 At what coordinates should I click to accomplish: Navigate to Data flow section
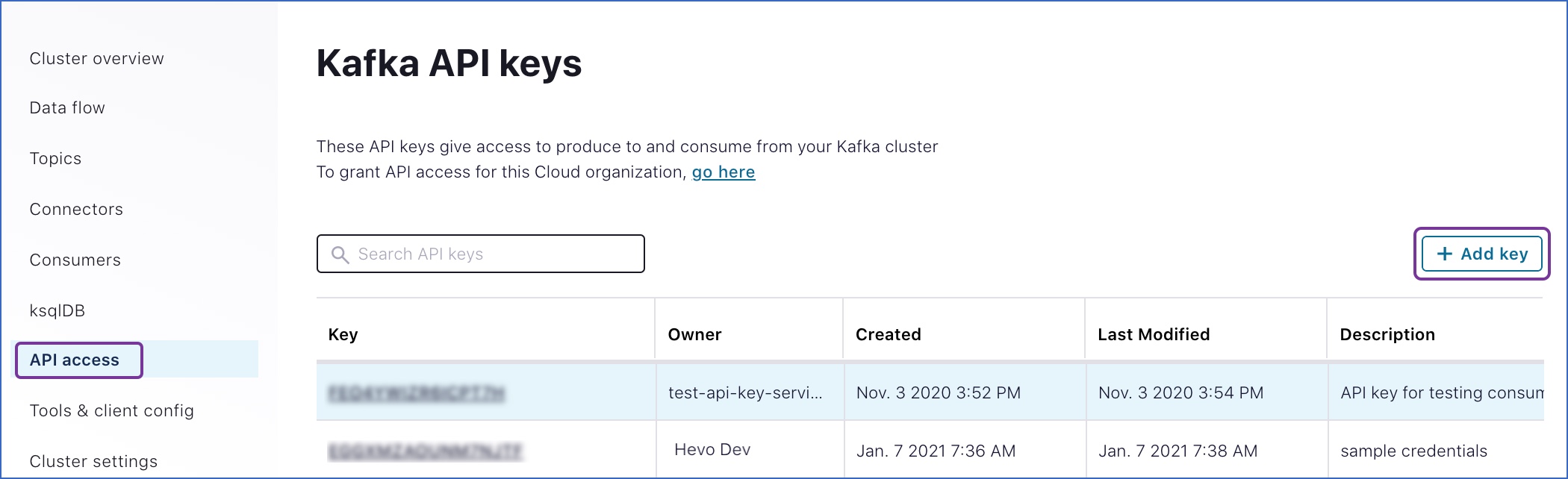pyautogui.click(x=66, y=107)
